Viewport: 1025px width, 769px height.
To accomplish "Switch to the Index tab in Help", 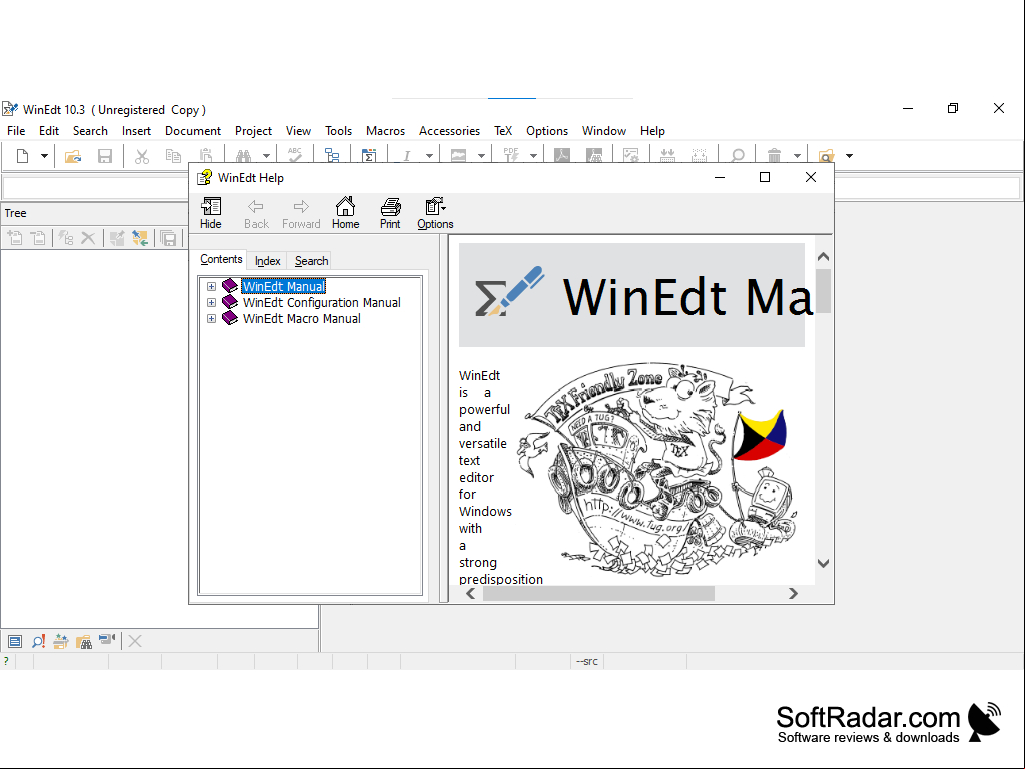I will 267,261.
